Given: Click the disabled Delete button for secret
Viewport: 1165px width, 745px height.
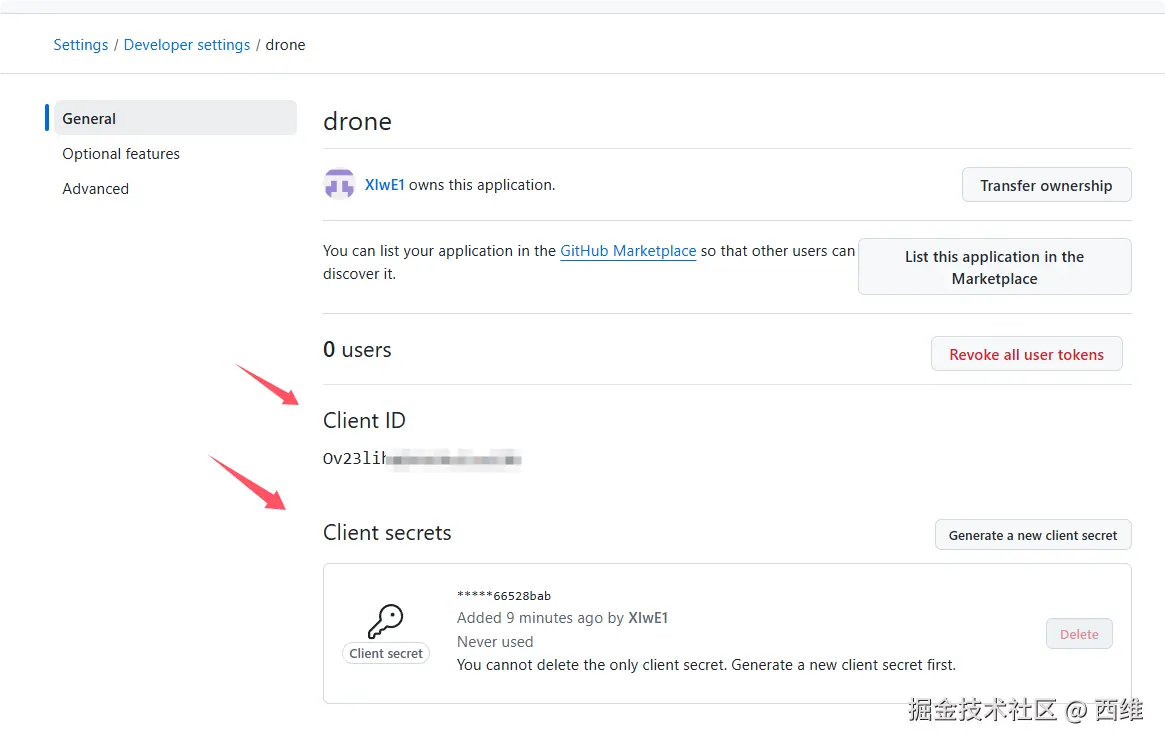Looking at the screenshot, I should pos(1079,634).
